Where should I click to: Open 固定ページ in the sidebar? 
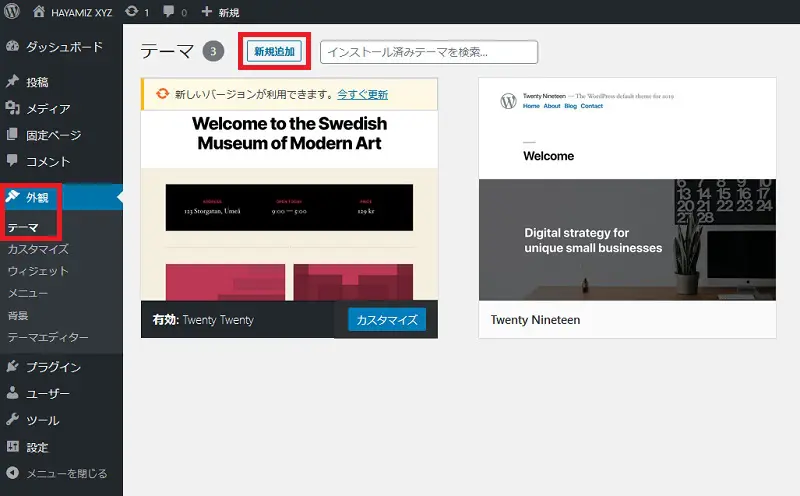[x=53, y=135]
